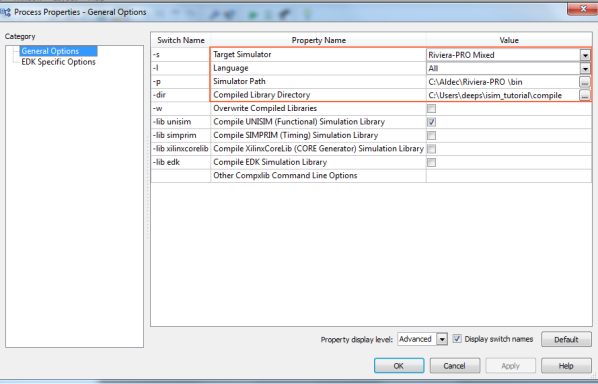Screen dimensions: 598x384
Task: Click the '-s' switch name cell
Action: pos(181,55)
